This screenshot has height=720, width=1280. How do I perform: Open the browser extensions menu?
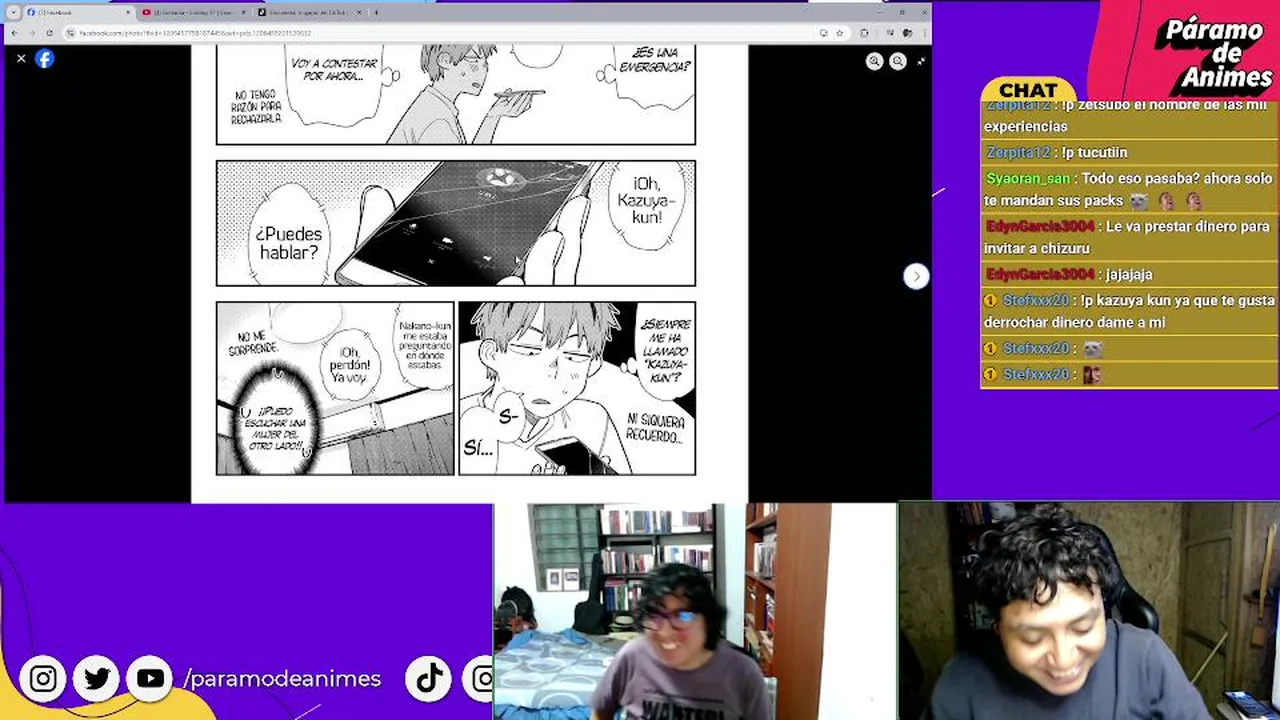pyautogui.click(x=864, y=33)
